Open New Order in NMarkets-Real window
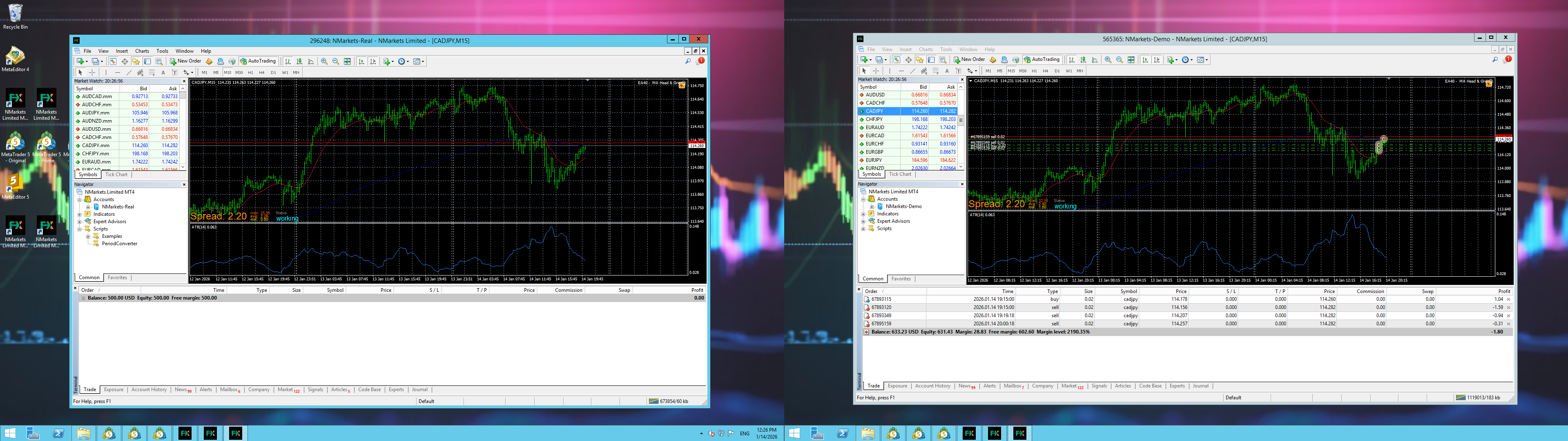 pyautogui.click(x=186, y=62)
